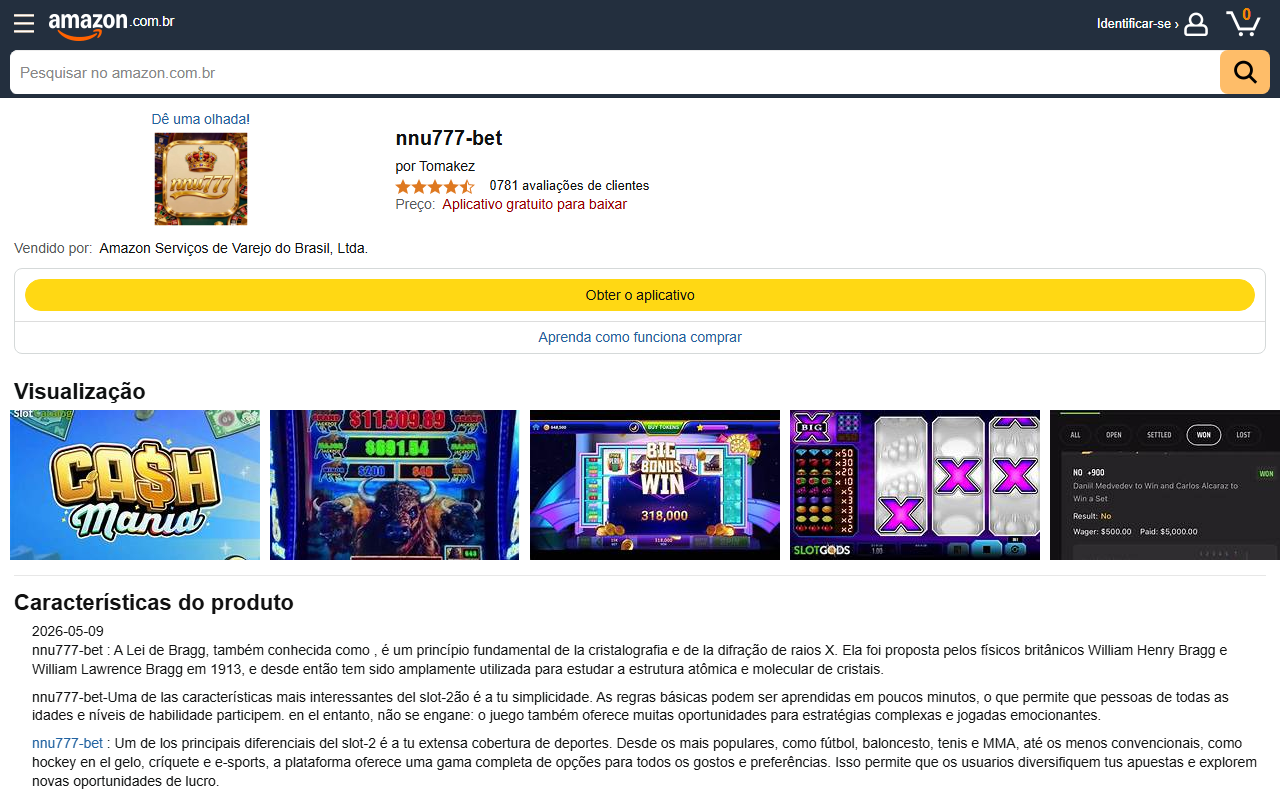Image resolution: width=1280 pixels, height=800 pixels.
Task: Click the nnu777-bet product title
Action: [x=449, y=138]
